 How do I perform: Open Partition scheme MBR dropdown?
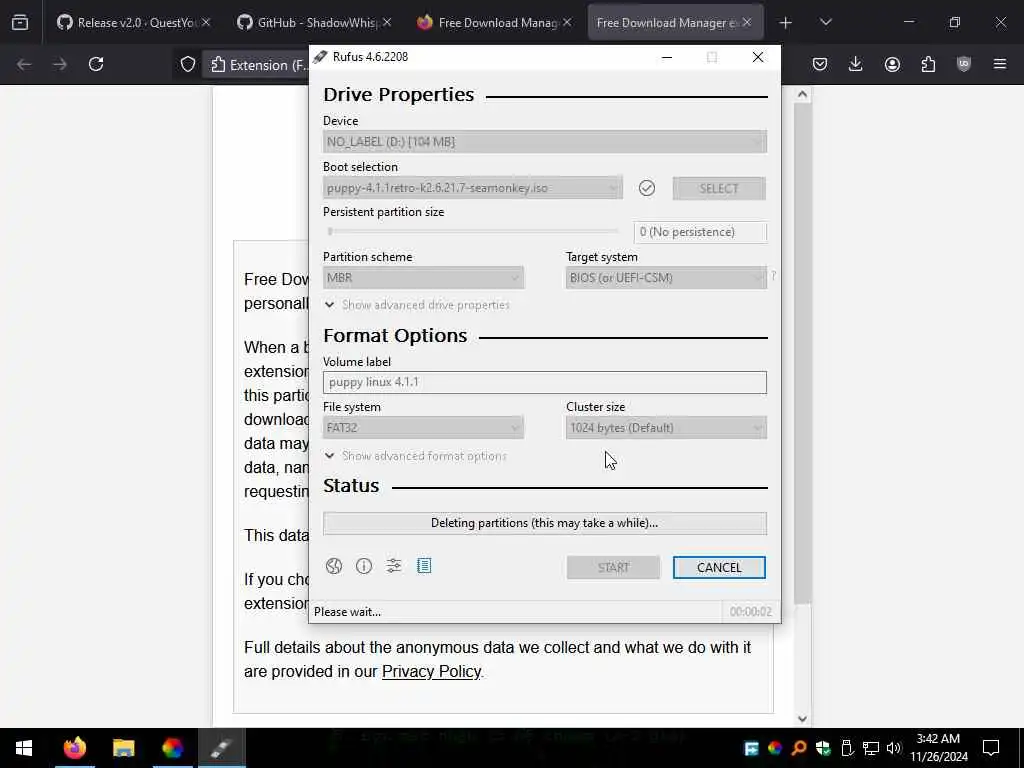(x=423, y=278)
